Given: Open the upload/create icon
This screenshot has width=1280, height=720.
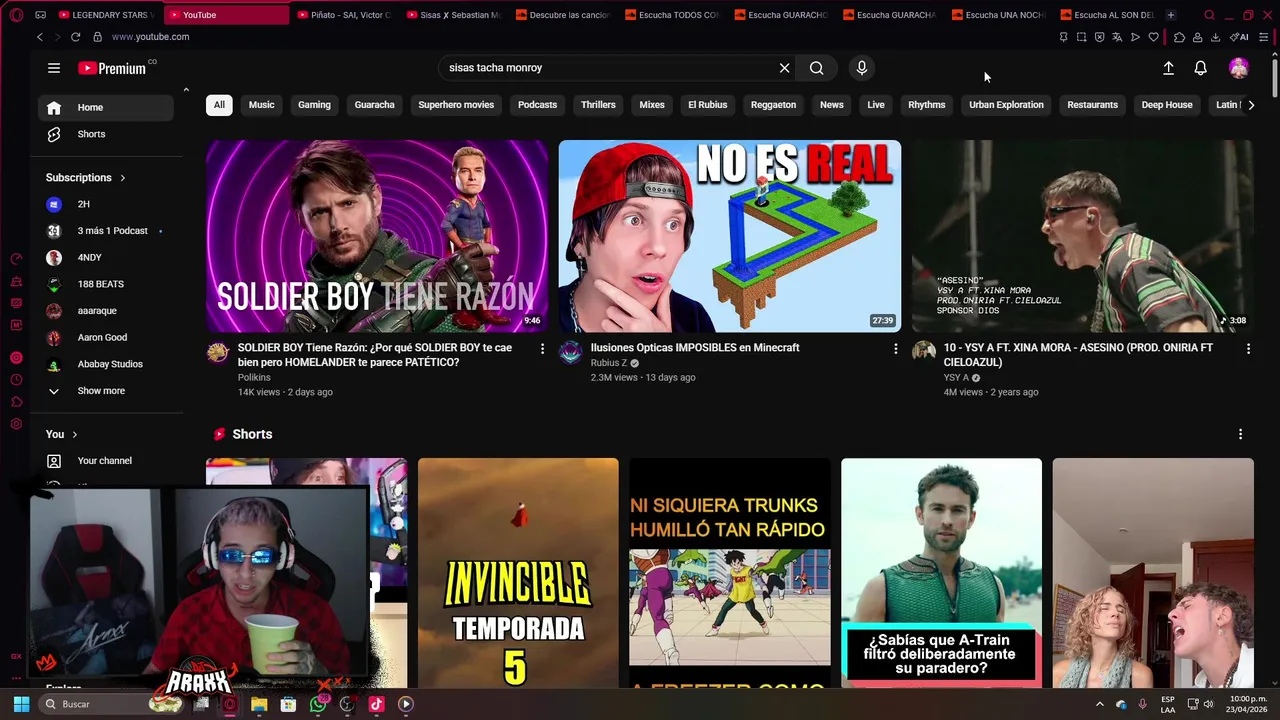Looking at the screenshot, I should click(1168, 68).
